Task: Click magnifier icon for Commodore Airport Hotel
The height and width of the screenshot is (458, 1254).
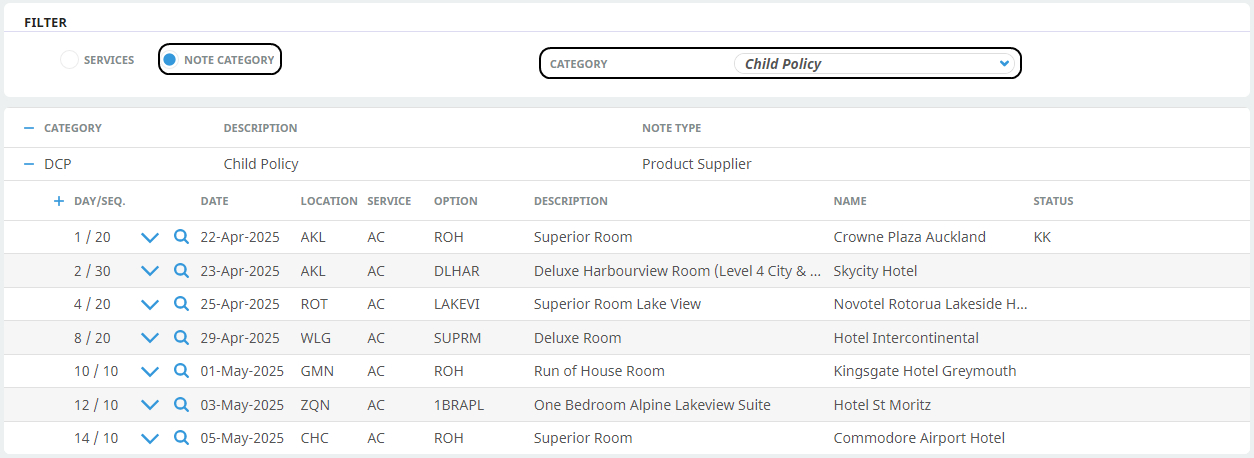Action: (x=181, y=438)
